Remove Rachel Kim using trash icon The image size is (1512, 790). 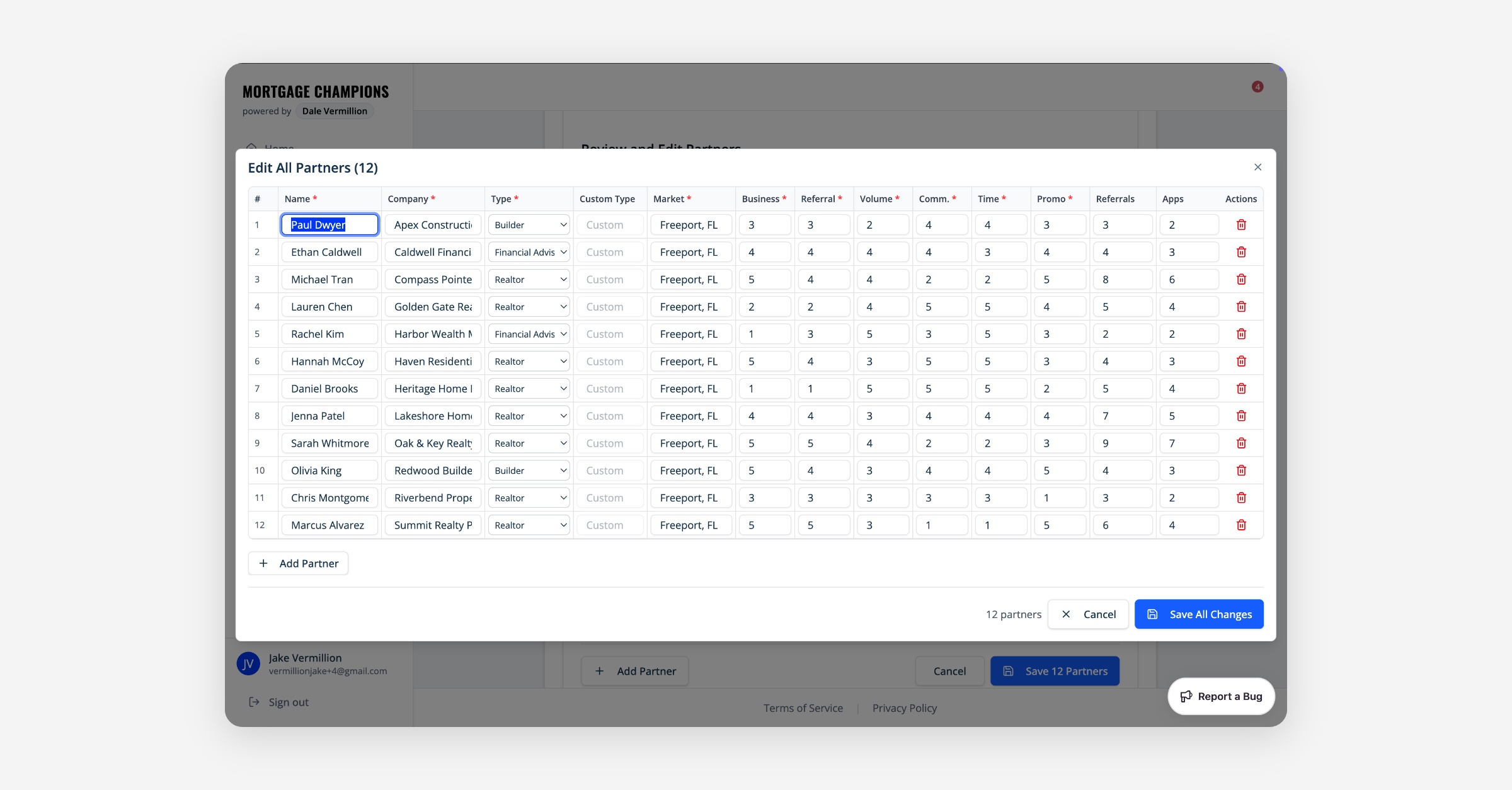pyautogui.click(x=1241, y=334)
